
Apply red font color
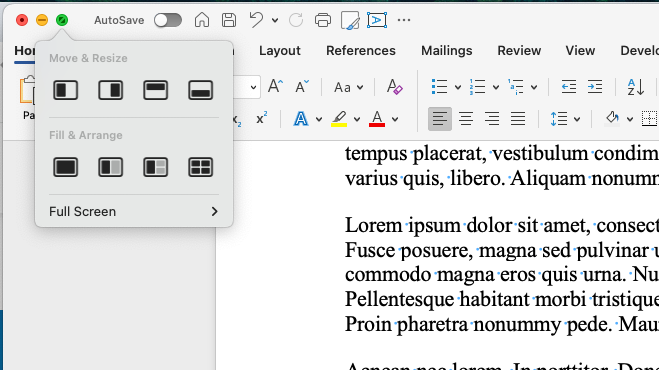coord(377,119)
